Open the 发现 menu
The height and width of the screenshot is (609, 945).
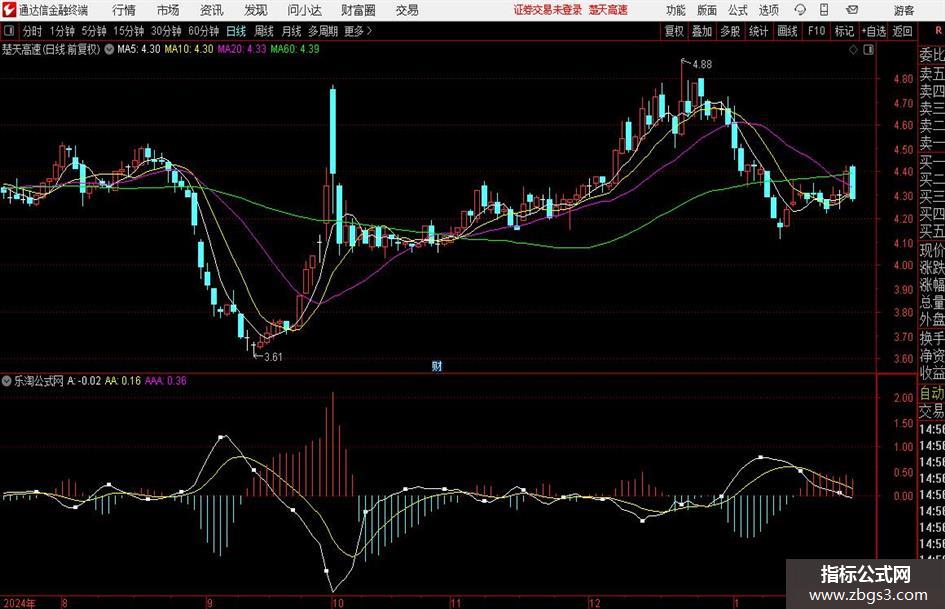[256, 10]
